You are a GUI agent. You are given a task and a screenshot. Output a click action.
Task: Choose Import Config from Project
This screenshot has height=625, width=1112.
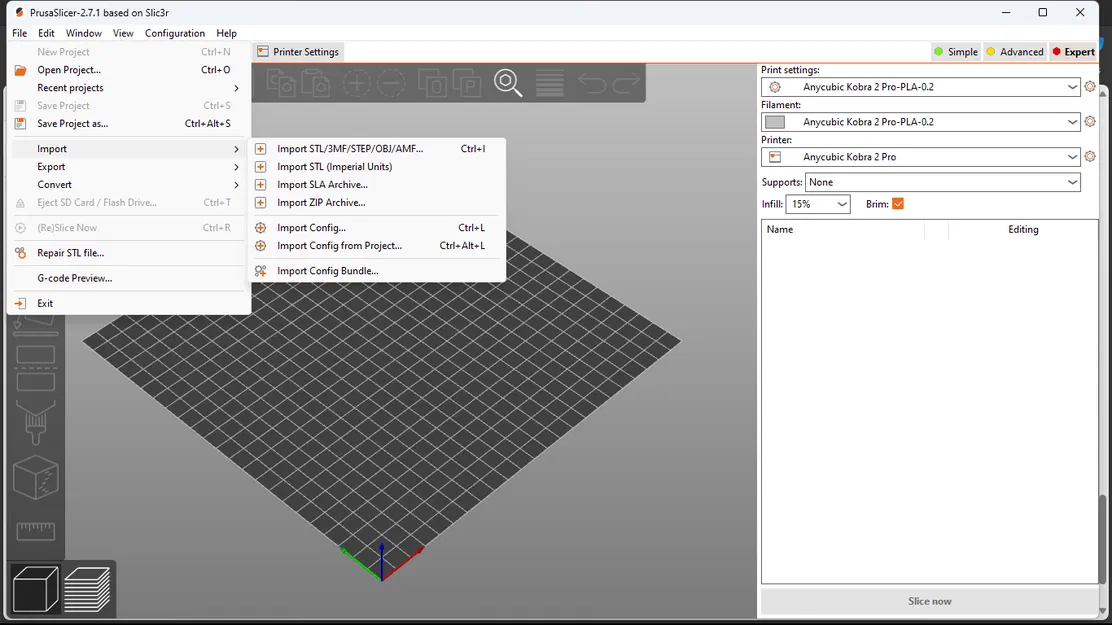pyautogui.click(x=378, y=245)
